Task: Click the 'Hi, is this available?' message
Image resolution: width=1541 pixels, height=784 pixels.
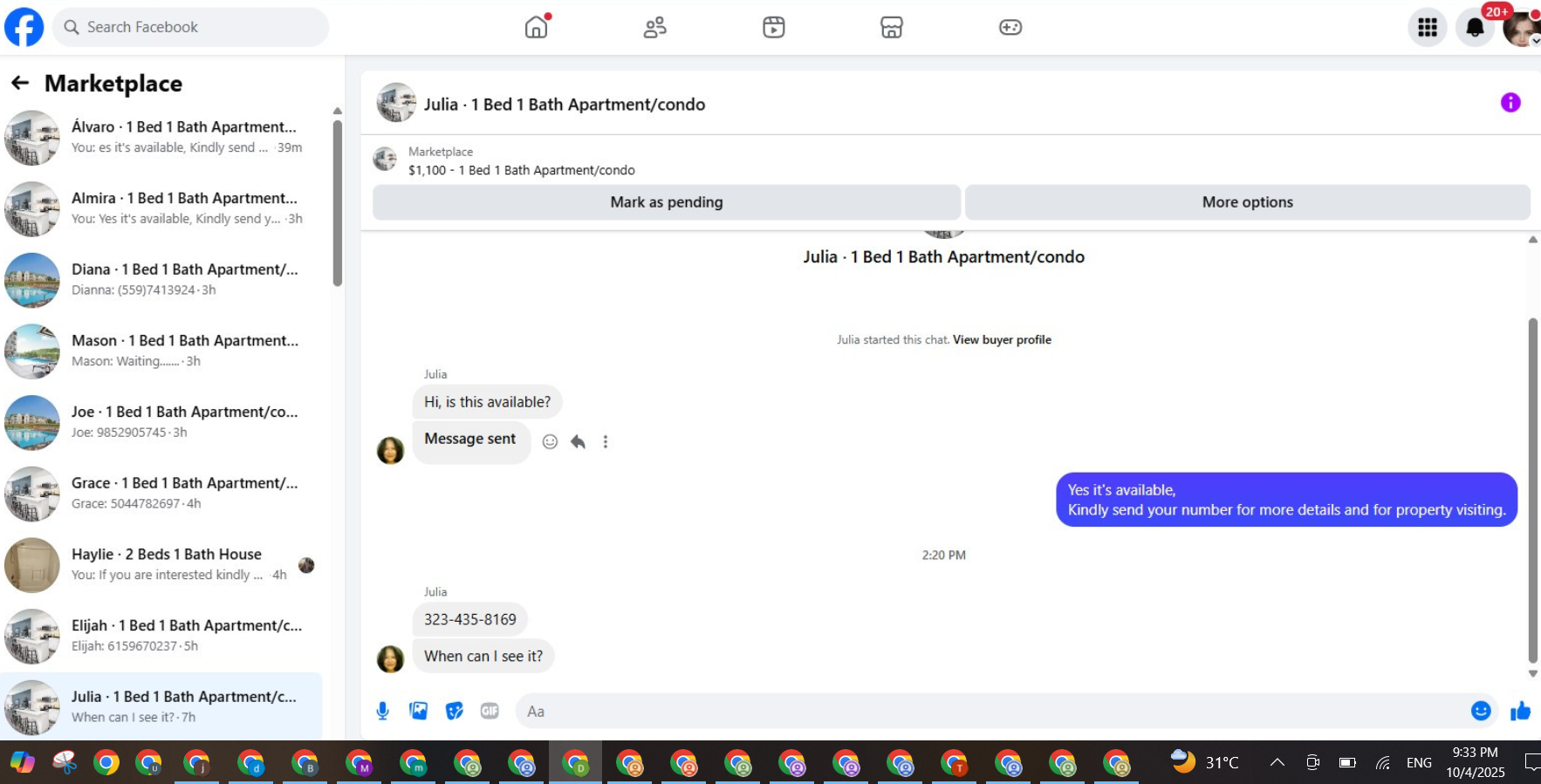Action: click(488, 402)
